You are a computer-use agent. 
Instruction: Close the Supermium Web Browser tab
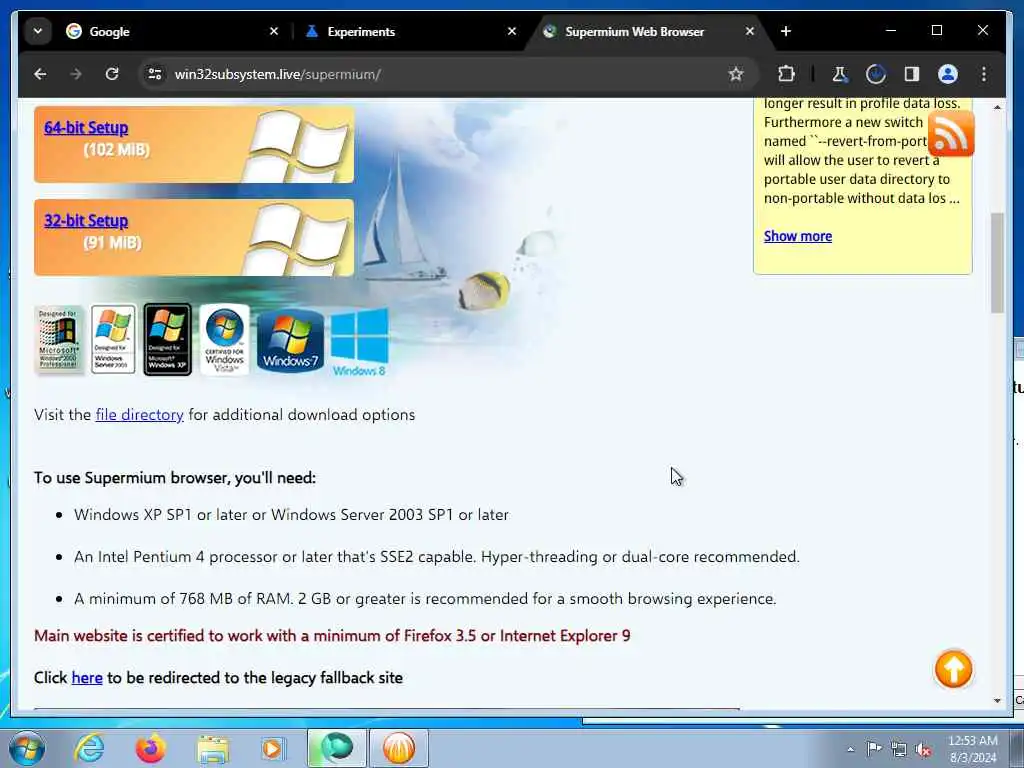750,31
